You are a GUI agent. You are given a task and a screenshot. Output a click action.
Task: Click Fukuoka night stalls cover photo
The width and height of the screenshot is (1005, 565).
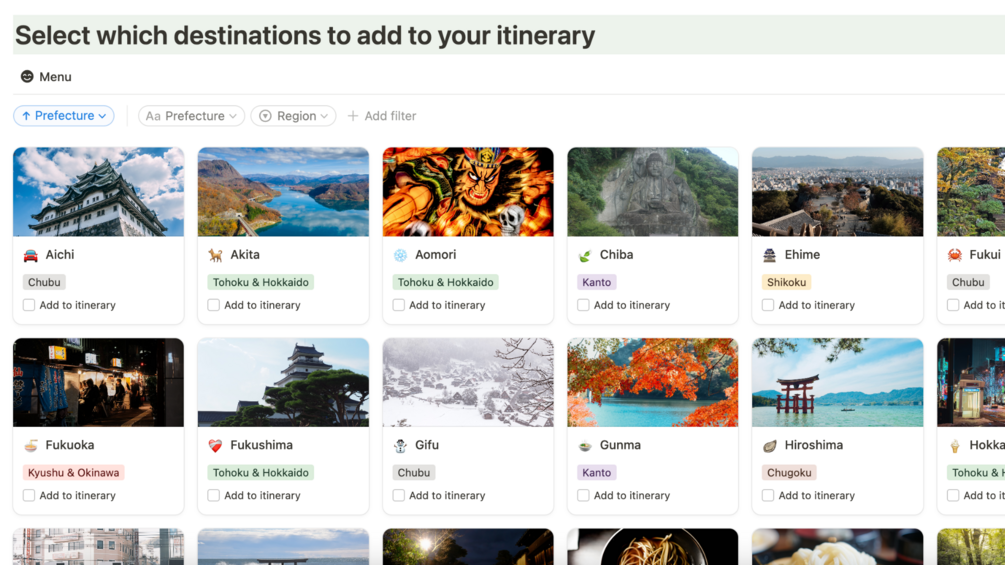(x=98, y=382)
